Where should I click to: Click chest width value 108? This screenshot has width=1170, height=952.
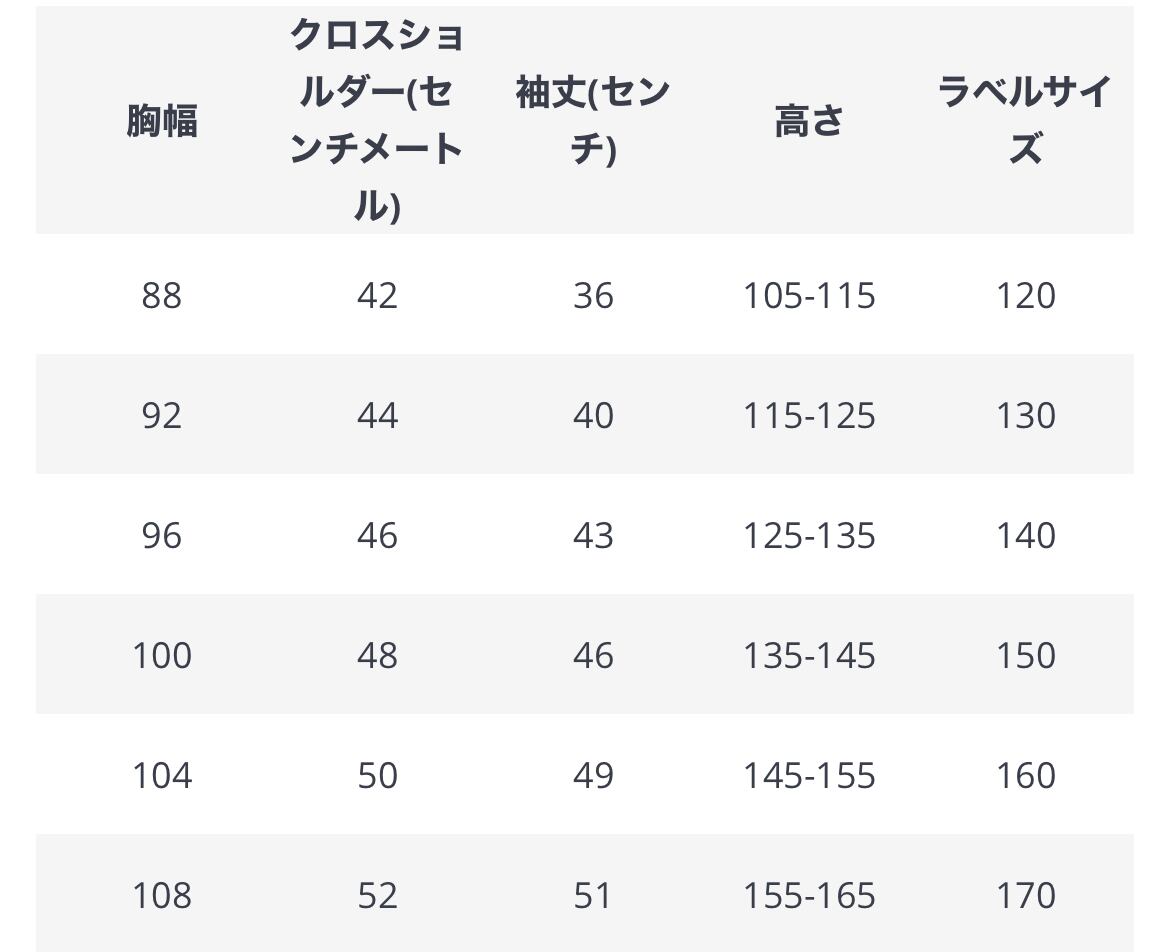162,895
